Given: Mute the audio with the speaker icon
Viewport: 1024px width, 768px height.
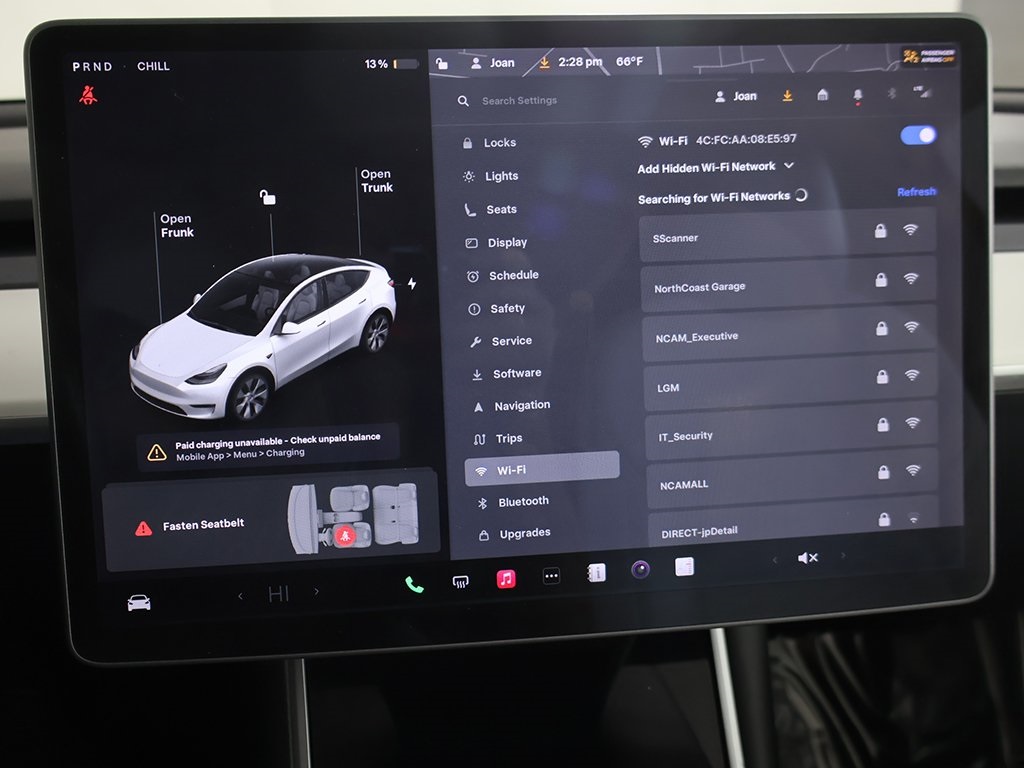Looking at the screenshot, I should tap(808, 557).
